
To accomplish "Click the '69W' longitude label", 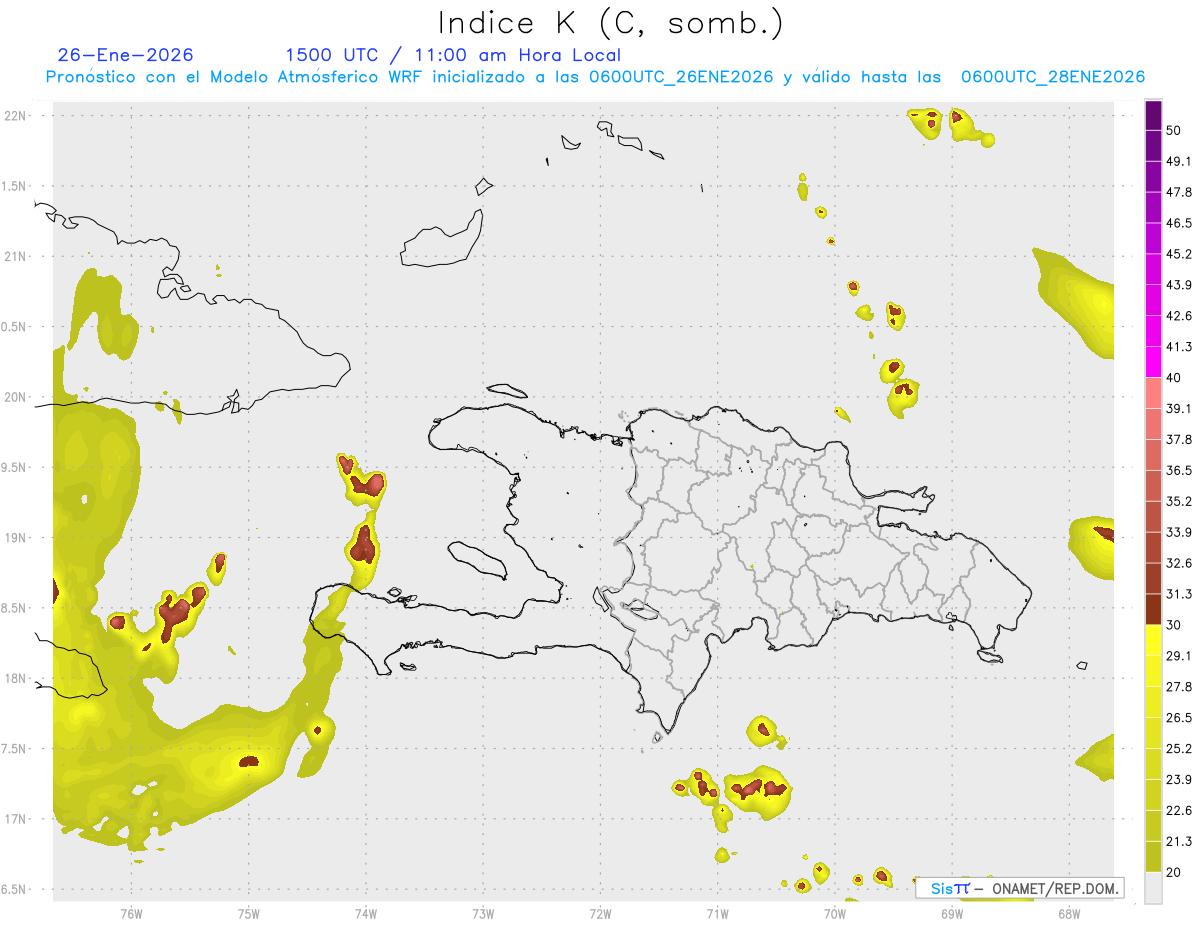I will [951, 913].
